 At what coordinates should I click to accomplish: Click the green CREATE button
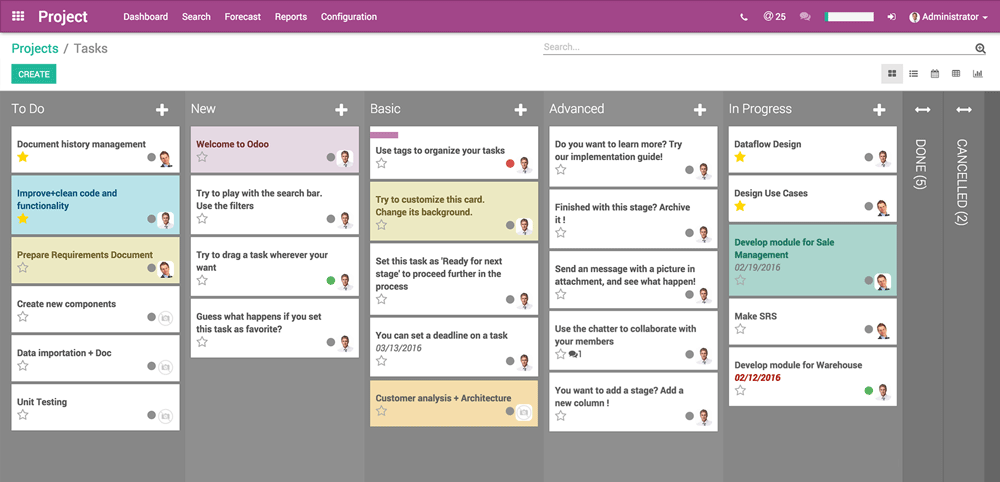pyautogui.click(x=34, y=74)
